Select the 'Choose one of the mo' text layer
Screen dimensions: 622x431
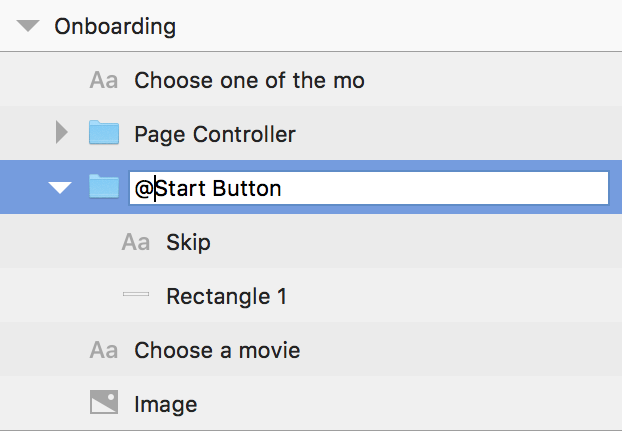tap(311, 80)
